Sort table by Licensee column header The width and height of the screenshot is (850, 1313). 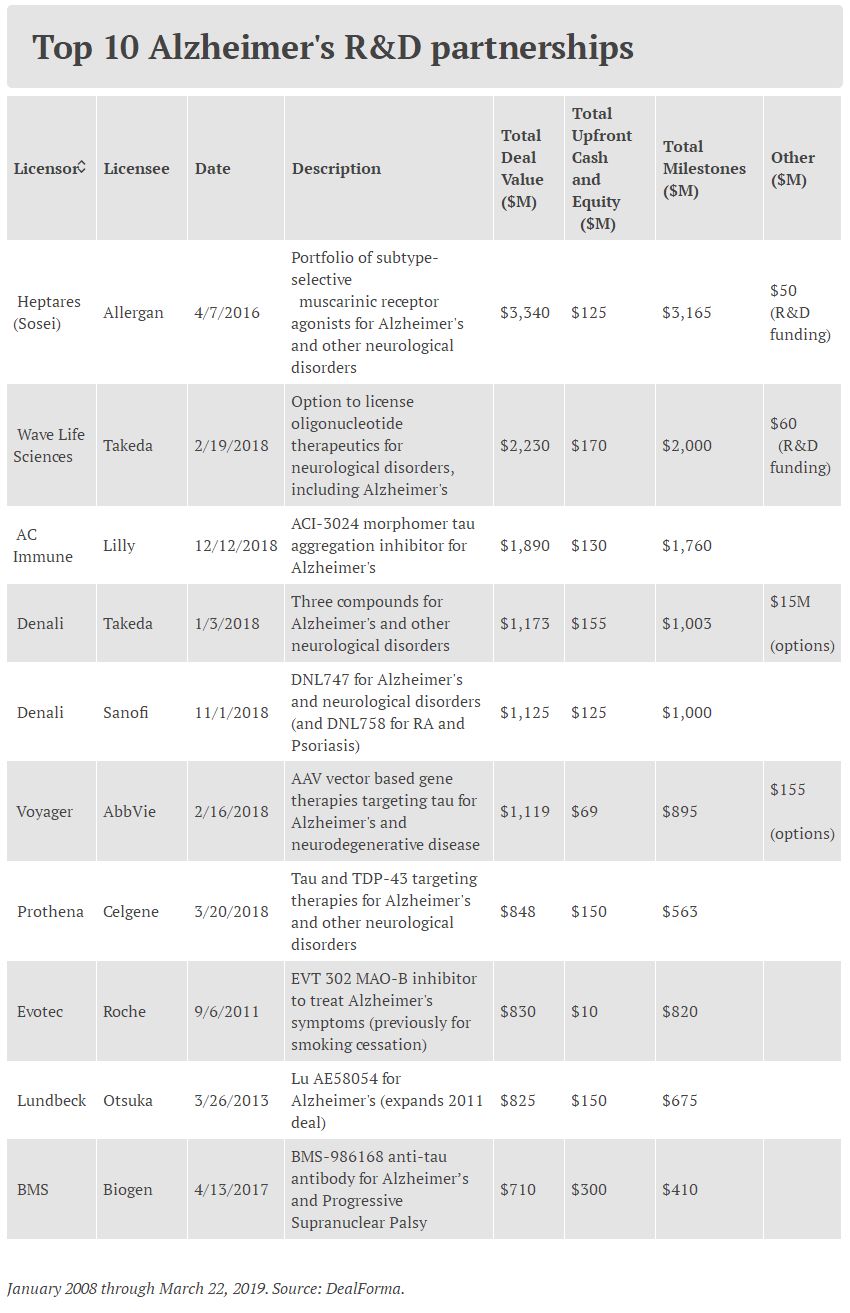tap(136, 168)
